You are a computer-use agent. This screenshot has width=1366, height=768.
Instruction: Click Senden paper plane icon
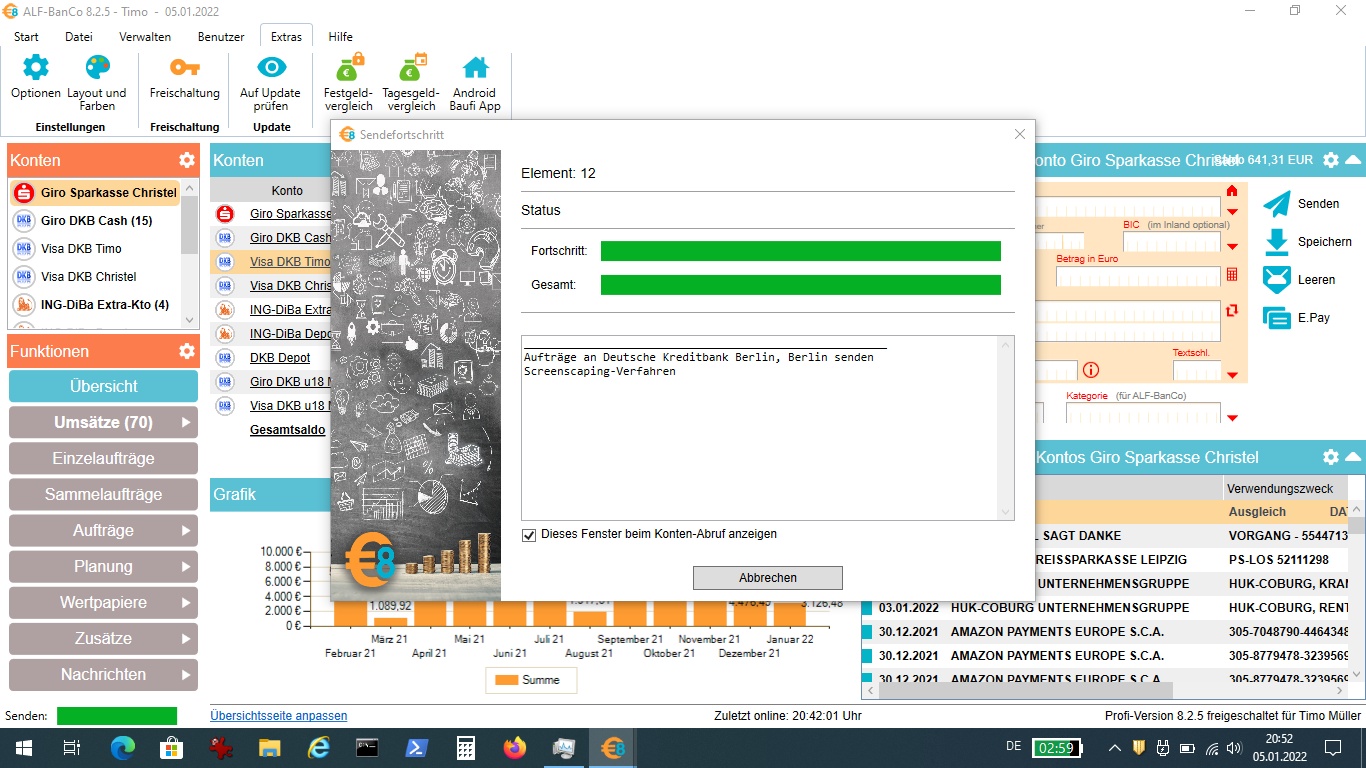pyautogui.click(x=1277, y=204)
